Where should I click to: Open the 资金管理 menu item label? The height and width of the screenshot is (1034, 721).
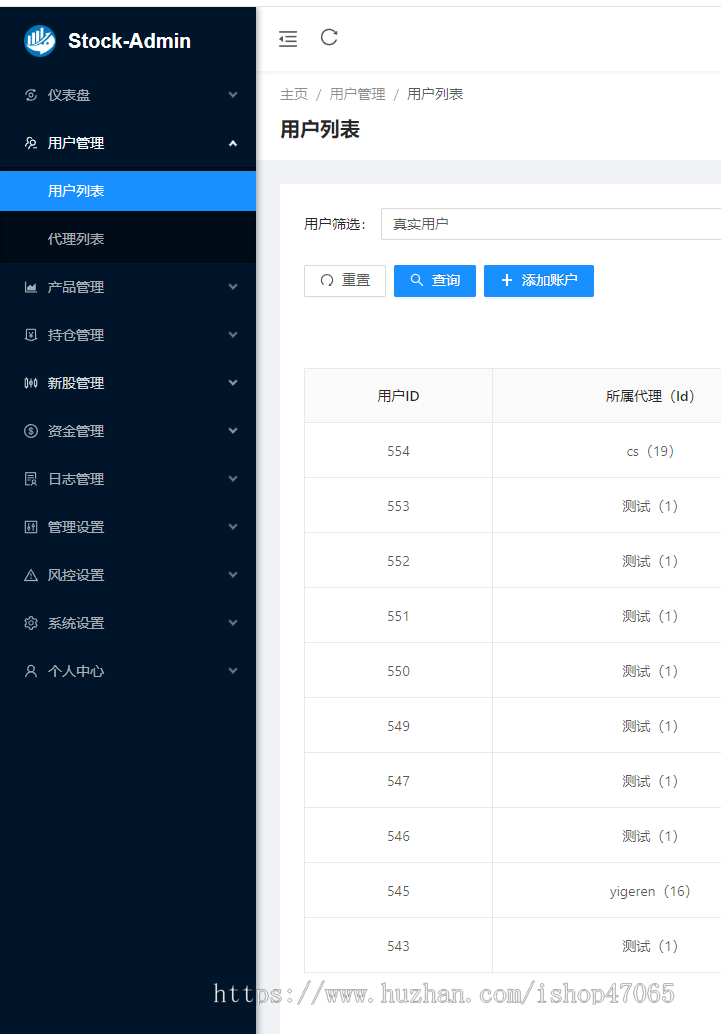click(76, 431)
